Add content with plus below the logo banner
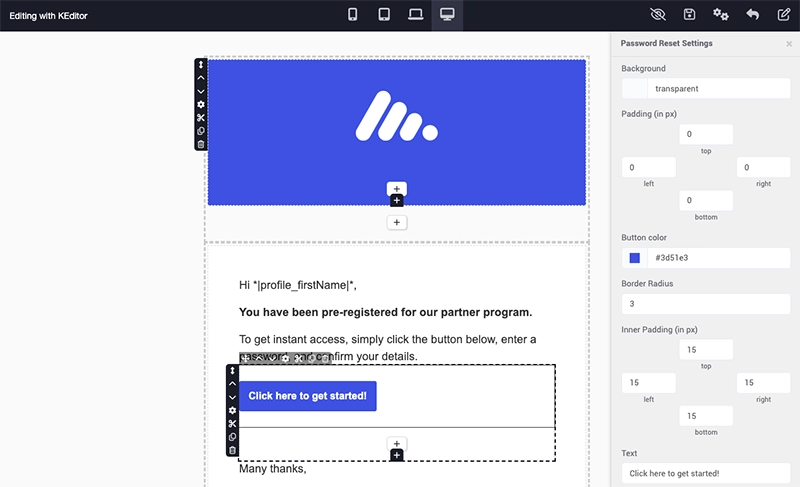 click(x=397, y=222)
